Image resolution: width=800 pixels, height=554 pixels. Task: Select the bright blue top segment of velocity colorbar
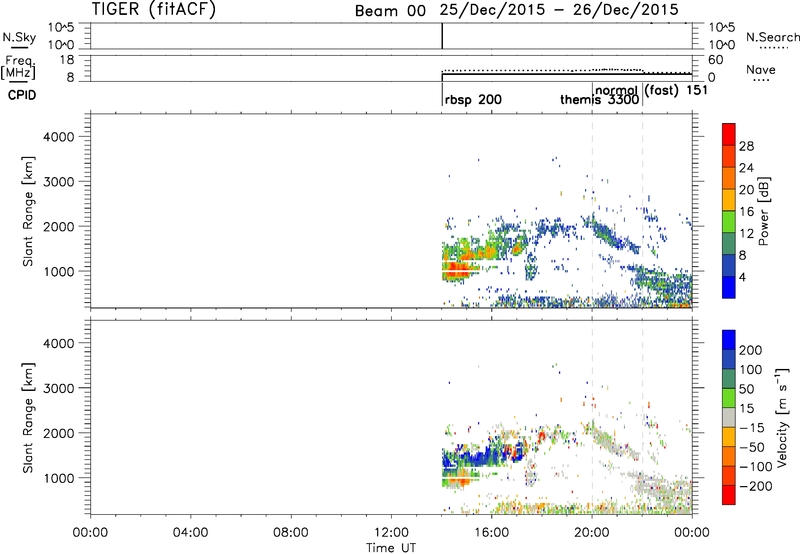(x=729, y=340)
